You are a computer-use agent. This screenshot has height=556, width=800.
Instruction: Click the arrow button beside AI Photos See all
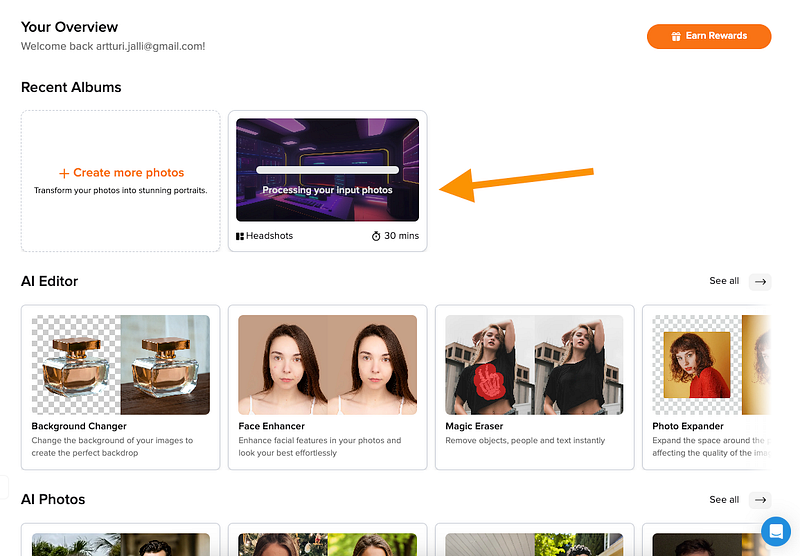coord(760,500)
